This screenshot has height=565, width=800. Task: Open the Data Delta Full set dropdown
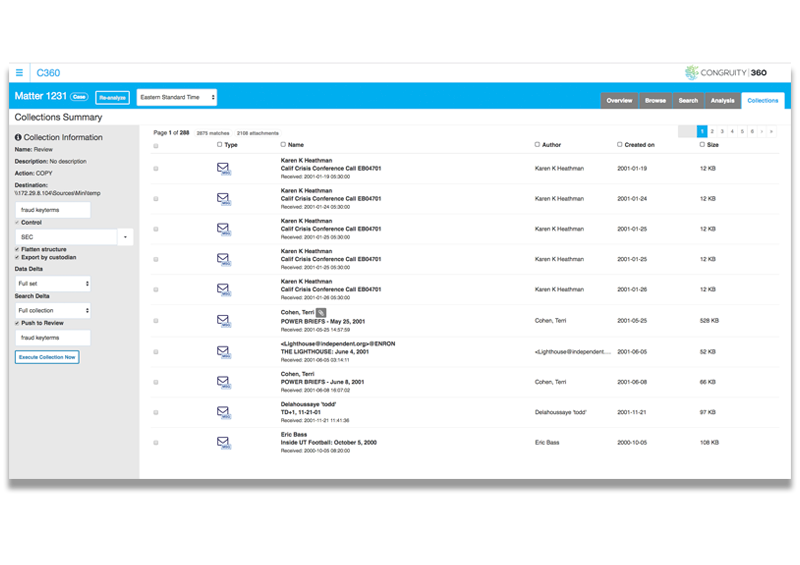tap(53, 283)
